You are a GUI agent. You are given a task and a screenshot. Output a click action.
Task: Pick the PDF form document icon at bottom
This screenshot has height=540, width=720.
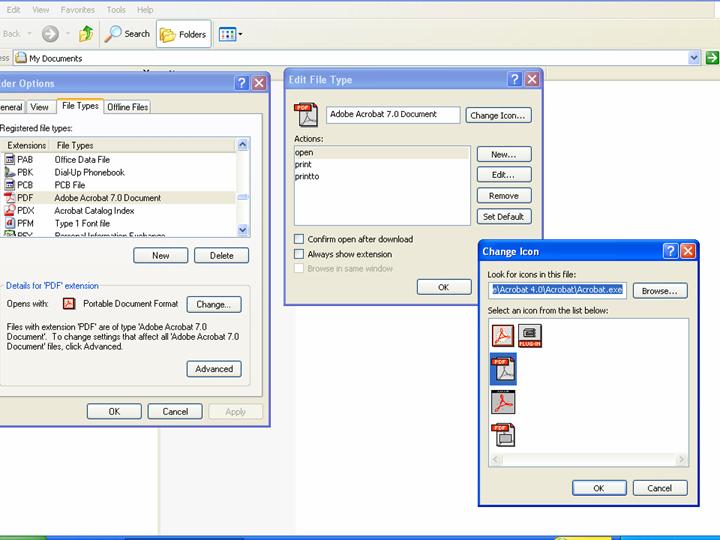click(x=503, y=435)
